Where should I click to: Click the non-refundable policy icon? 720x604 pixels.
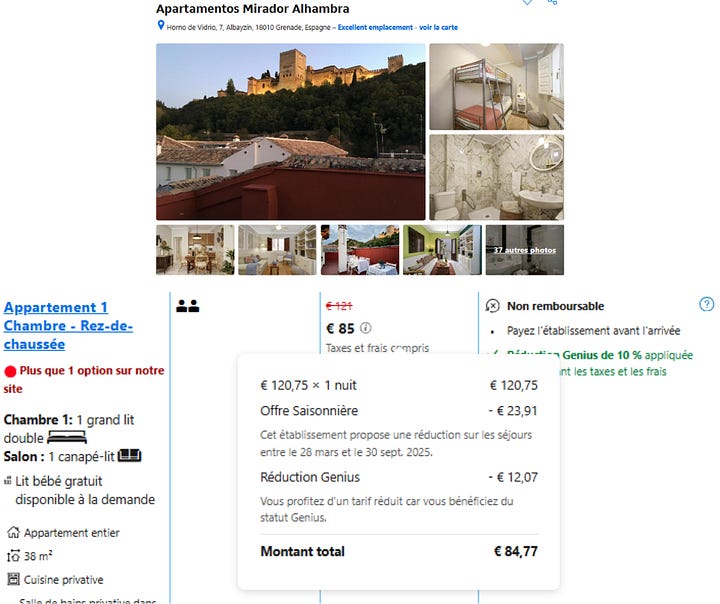pyautogui.click(x=492, y=306)
